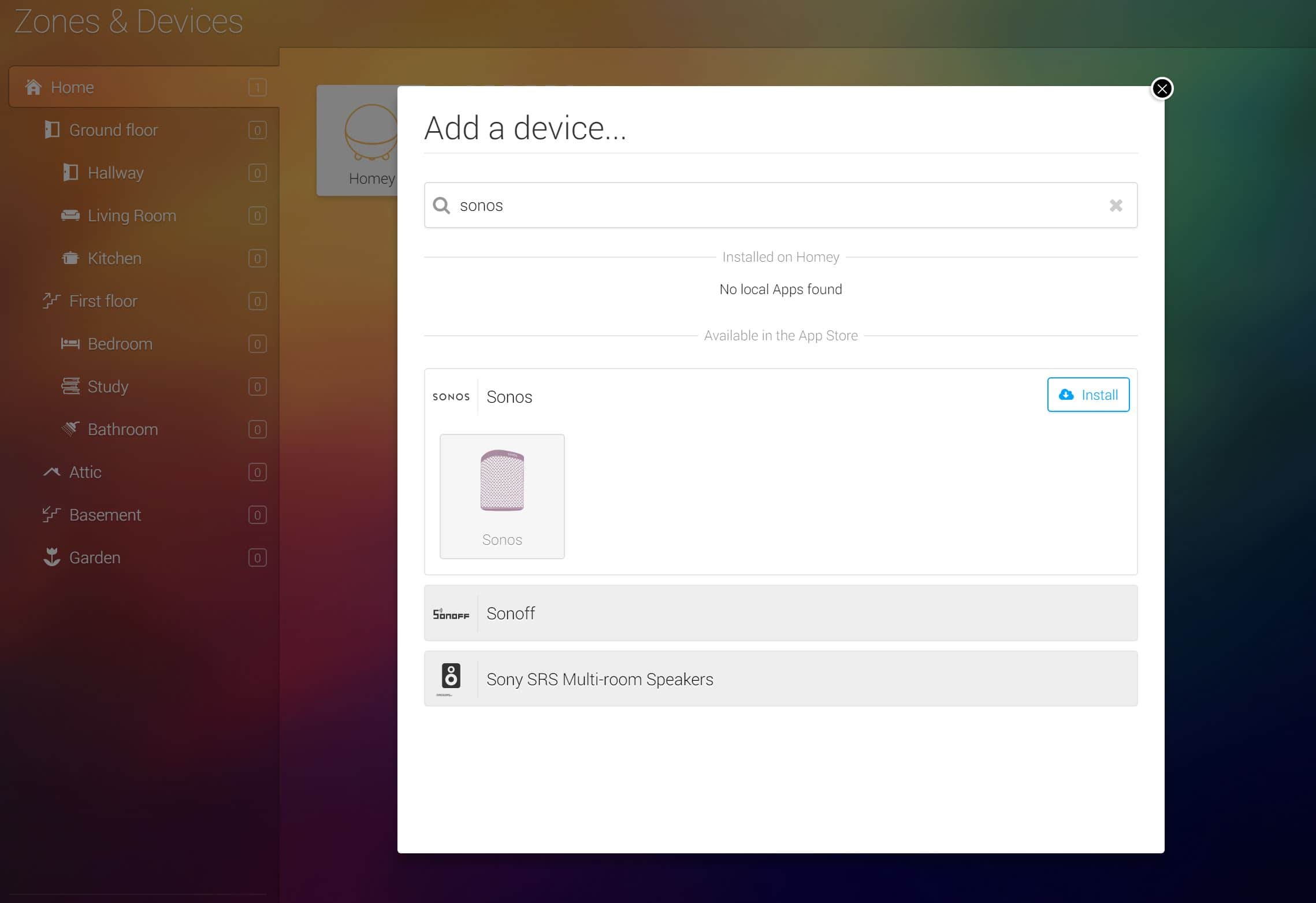The width and height of the screenshot is (1316, 903).
Task: Click the Hallway door icon
Action: [70, 172]
